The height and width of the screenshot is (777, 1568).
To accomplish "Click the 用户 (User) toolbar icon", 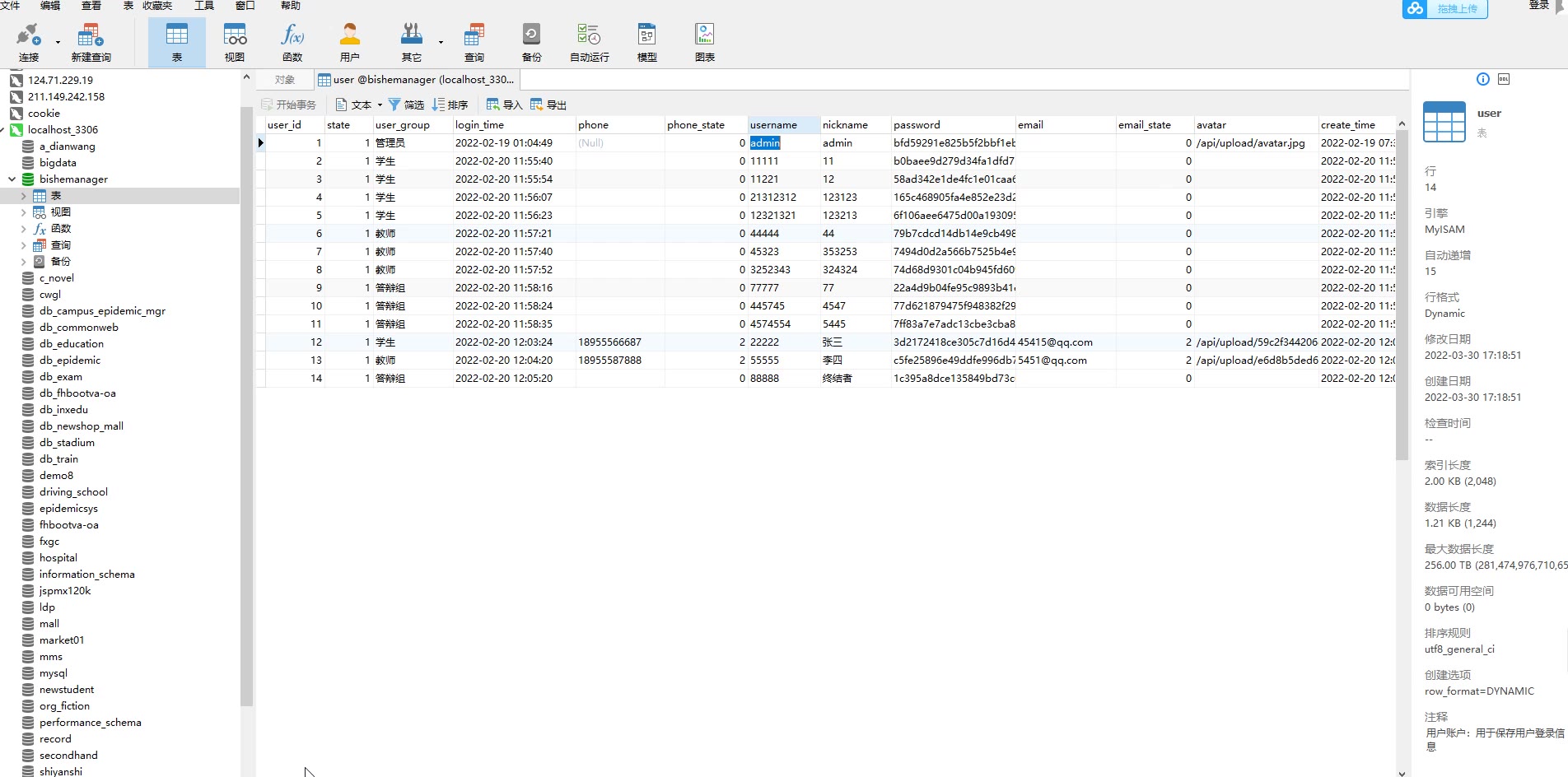I will pyautogui.click(x=350, y=42).
